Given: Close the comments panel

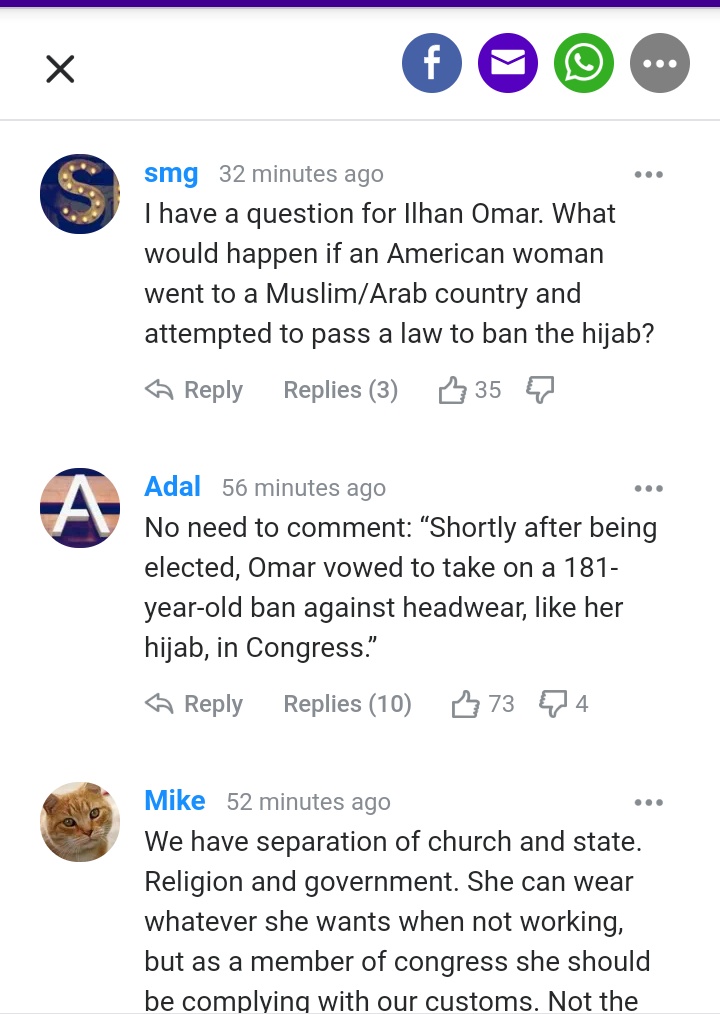Looking at the screenshot, I should pos(60,69).
